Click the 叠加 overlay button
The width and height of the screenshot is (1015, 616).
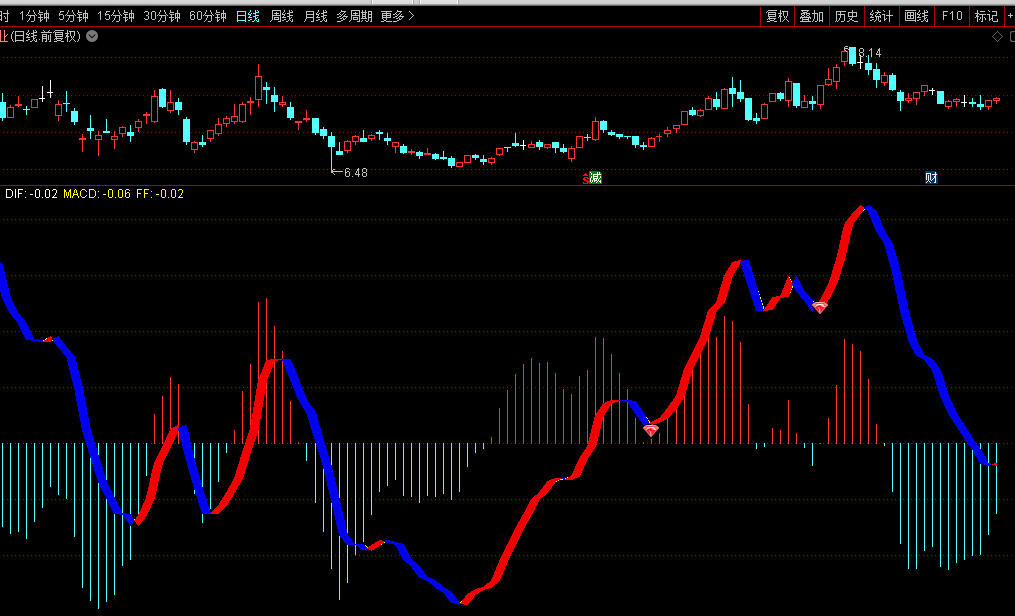point(811,16)
